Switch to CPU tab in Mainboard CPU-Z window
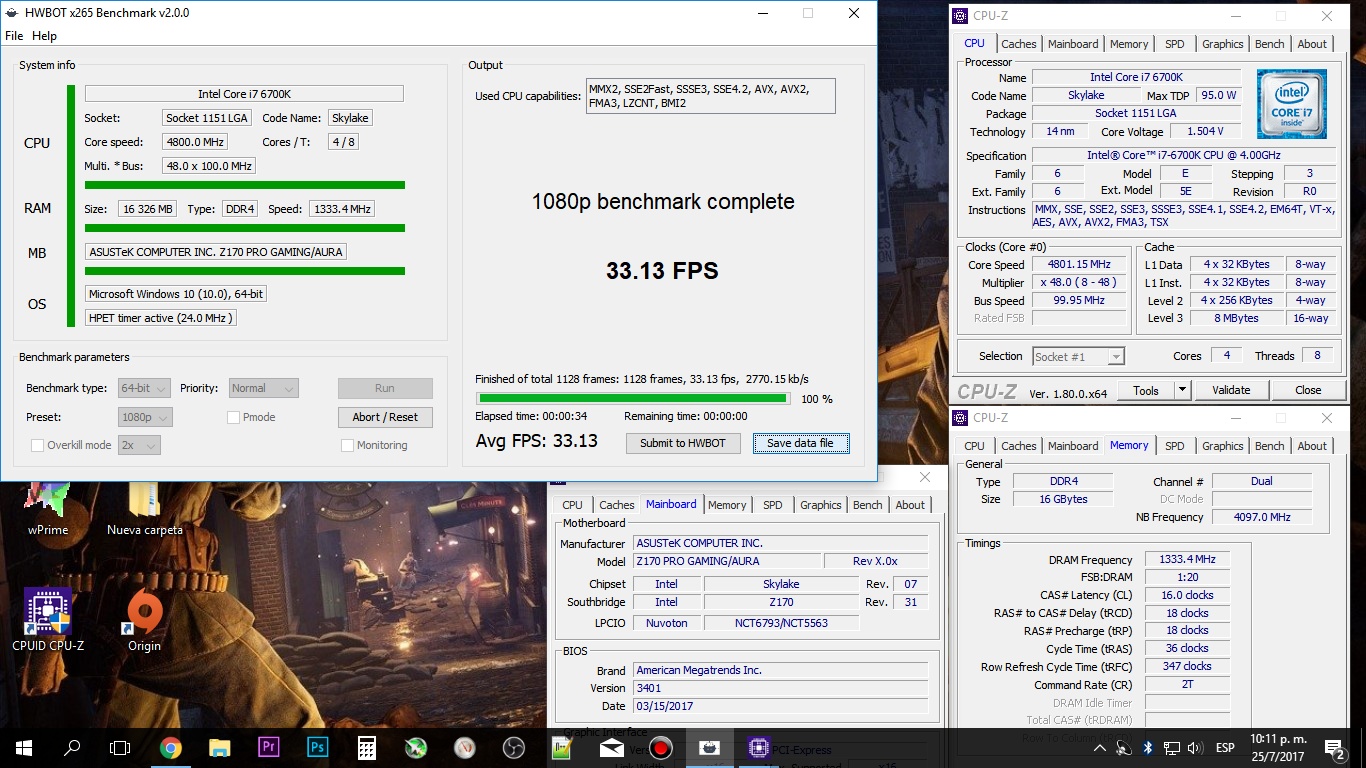This screenshot has width=1366, height=768. [x=572, y=505]
